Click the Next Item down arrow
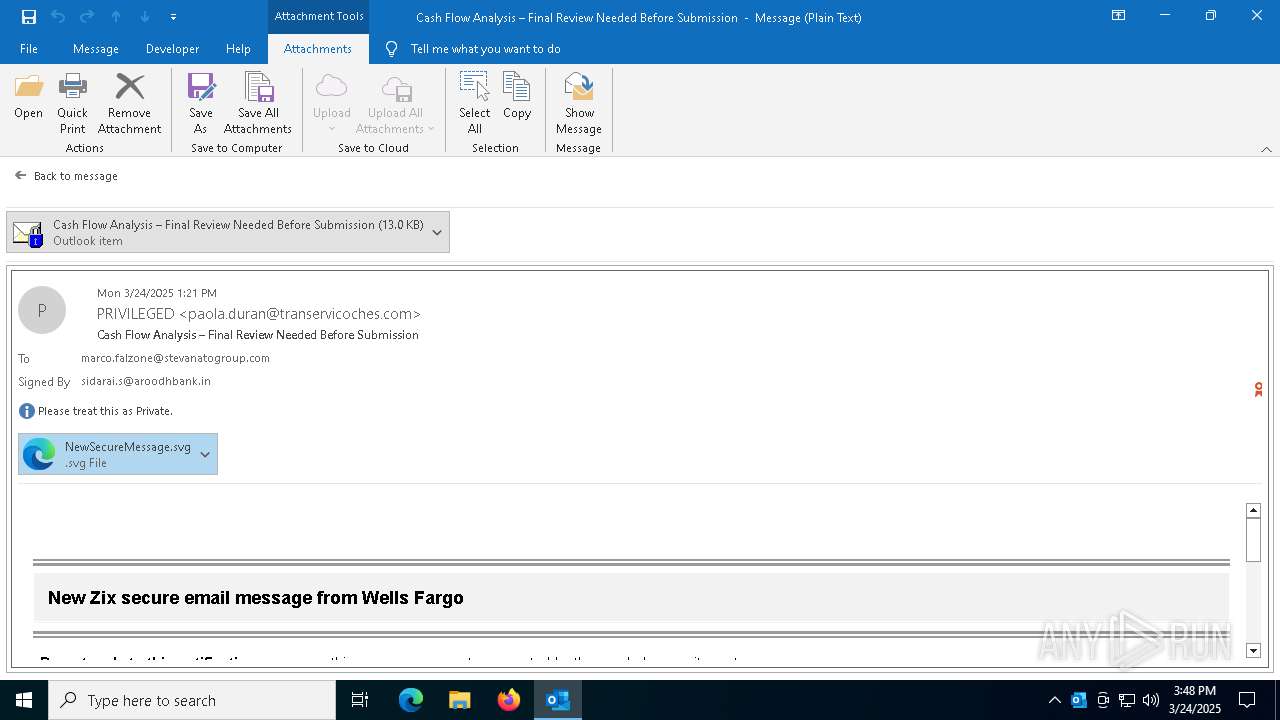Viewport: 1280px width, 720px height. [x=145, y=17]
